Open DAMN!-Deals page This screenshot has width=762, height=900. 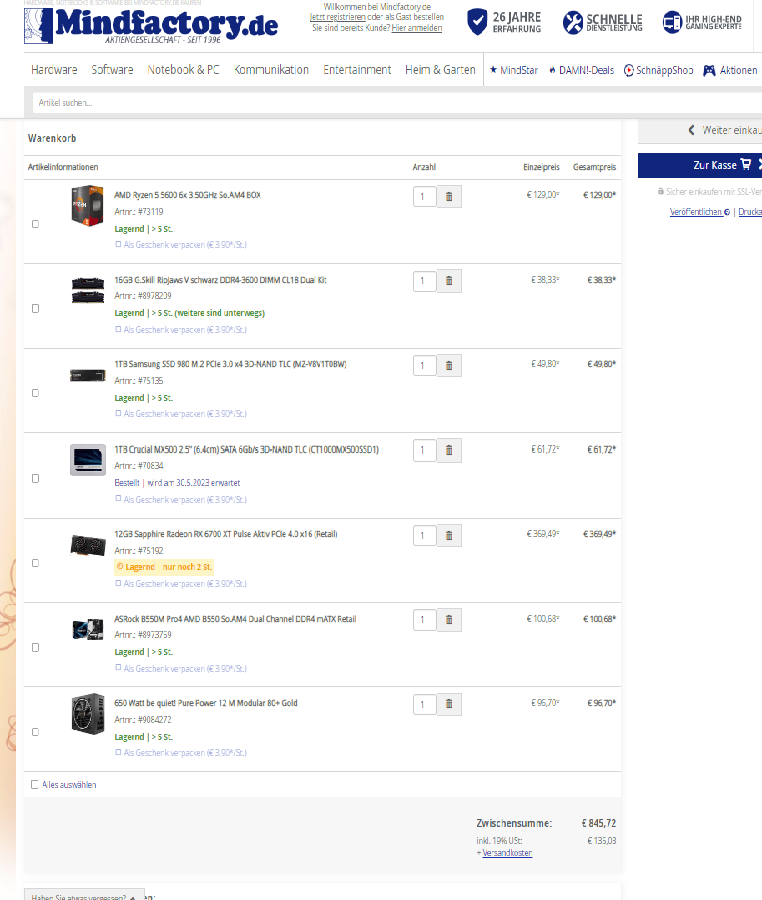coord(581,70)
